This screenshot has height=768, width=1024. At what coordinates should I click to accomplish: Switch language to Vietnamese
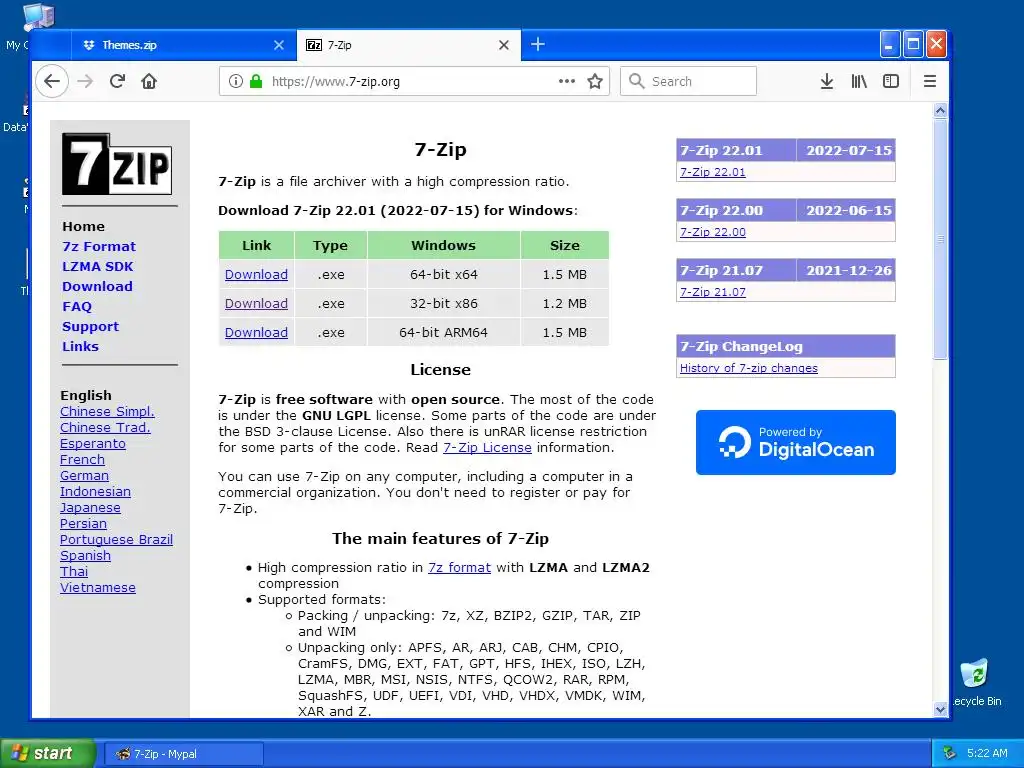98,587
